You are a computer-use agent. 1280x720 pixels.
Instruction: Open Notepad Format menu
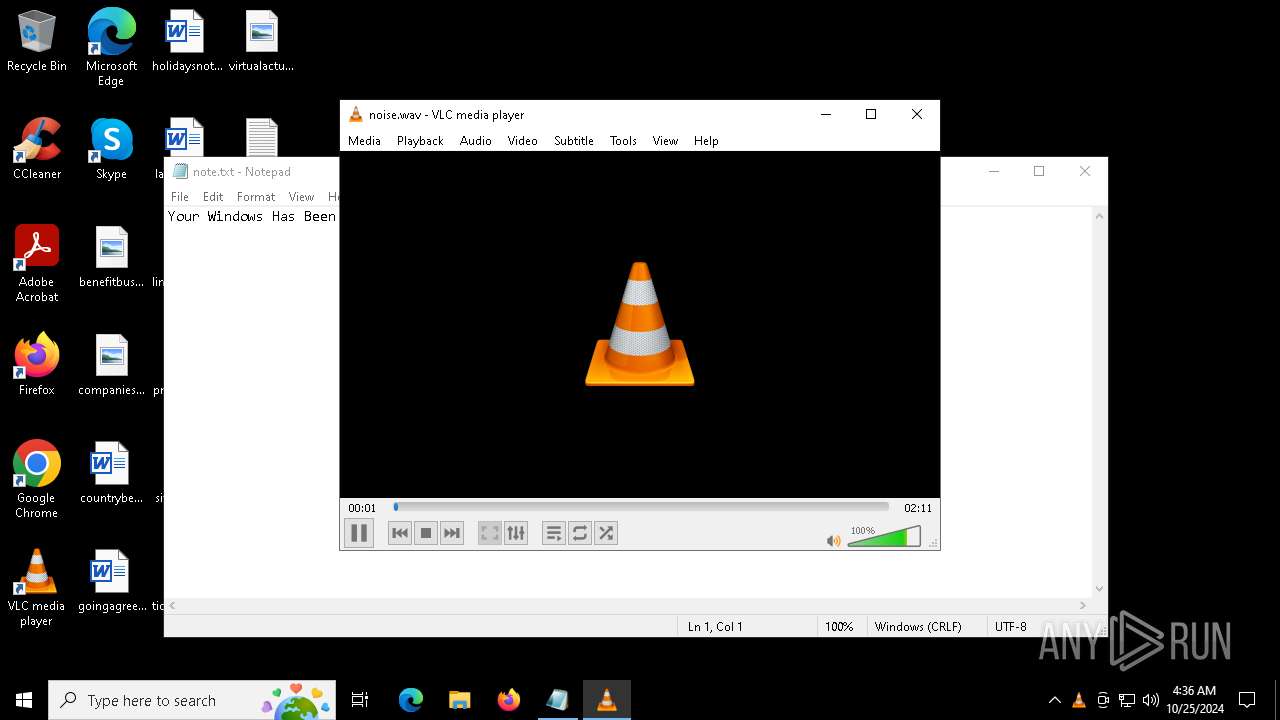click(256, 197)
